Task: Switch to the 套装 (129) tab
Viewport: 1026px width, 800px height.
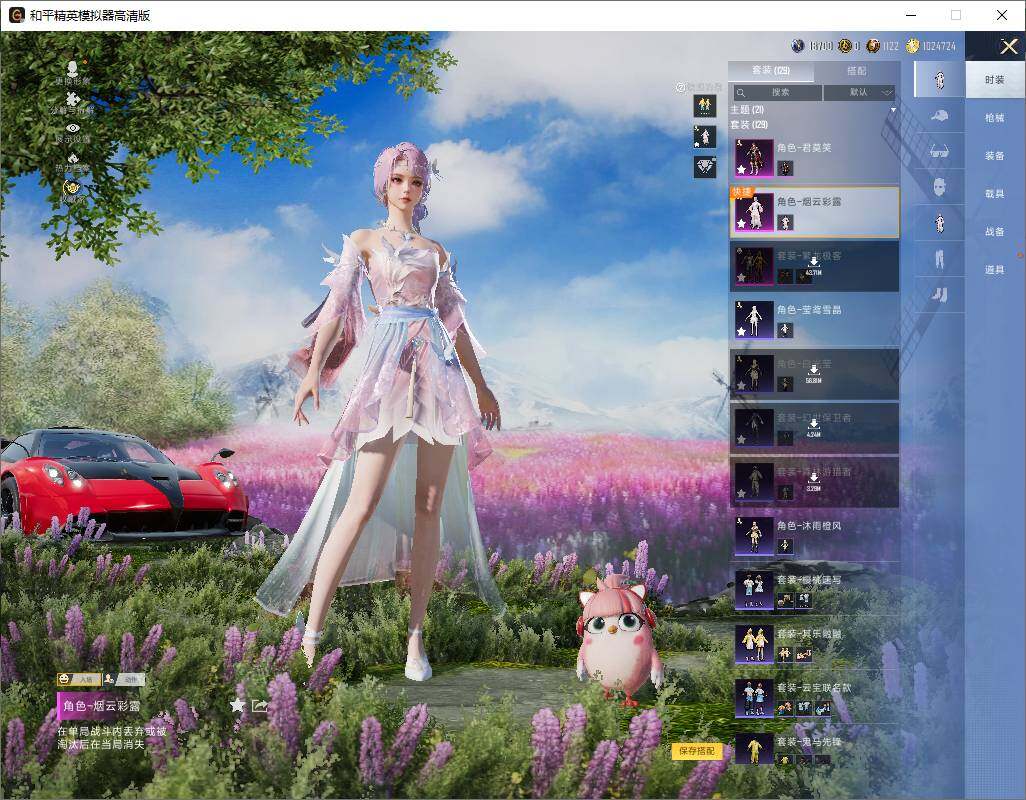Action: click(x=771, y=71)
